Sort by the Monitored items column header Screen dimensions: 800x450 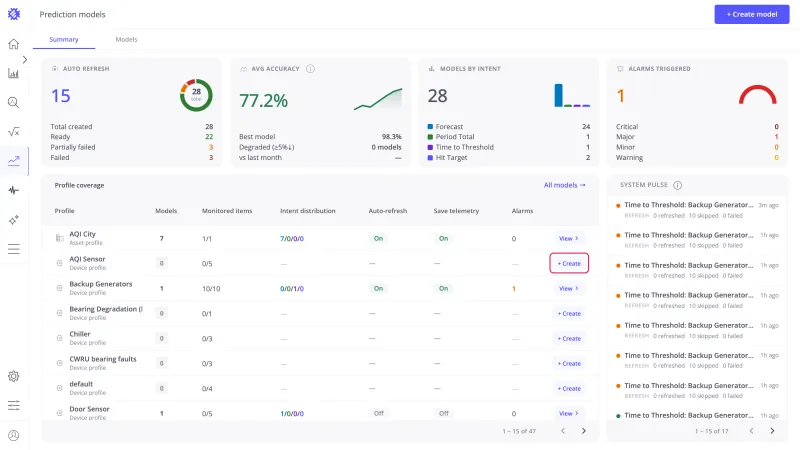pos(227,211)
